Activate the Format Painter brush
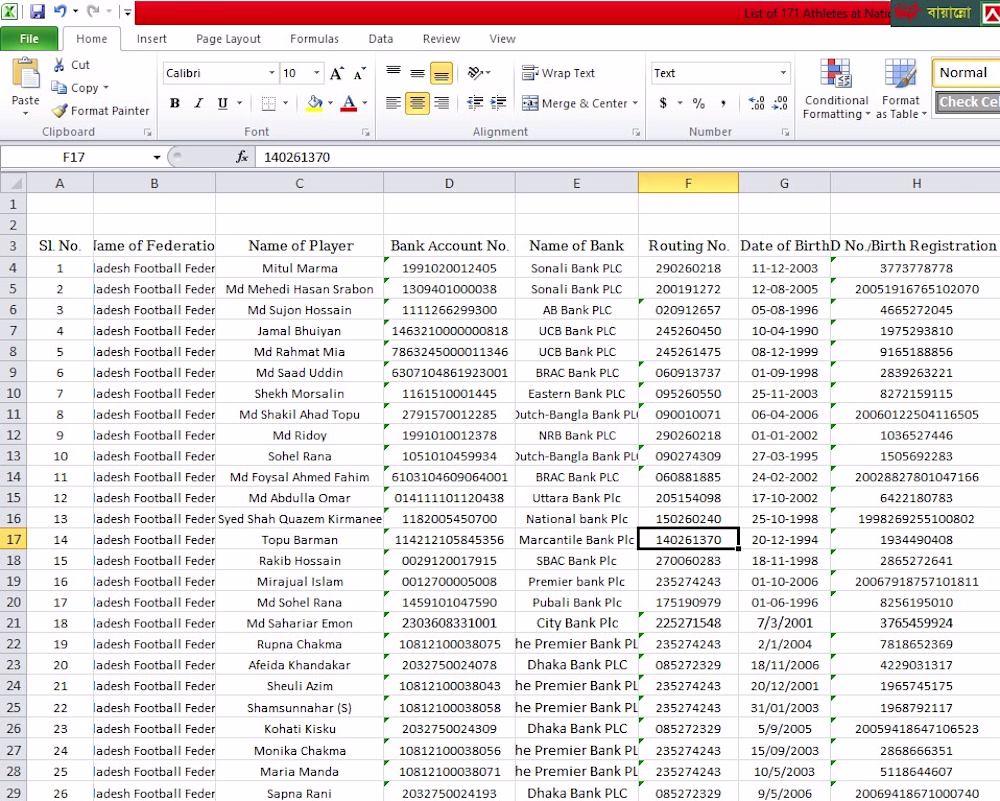1000x801 pixels. pos(59,111)
